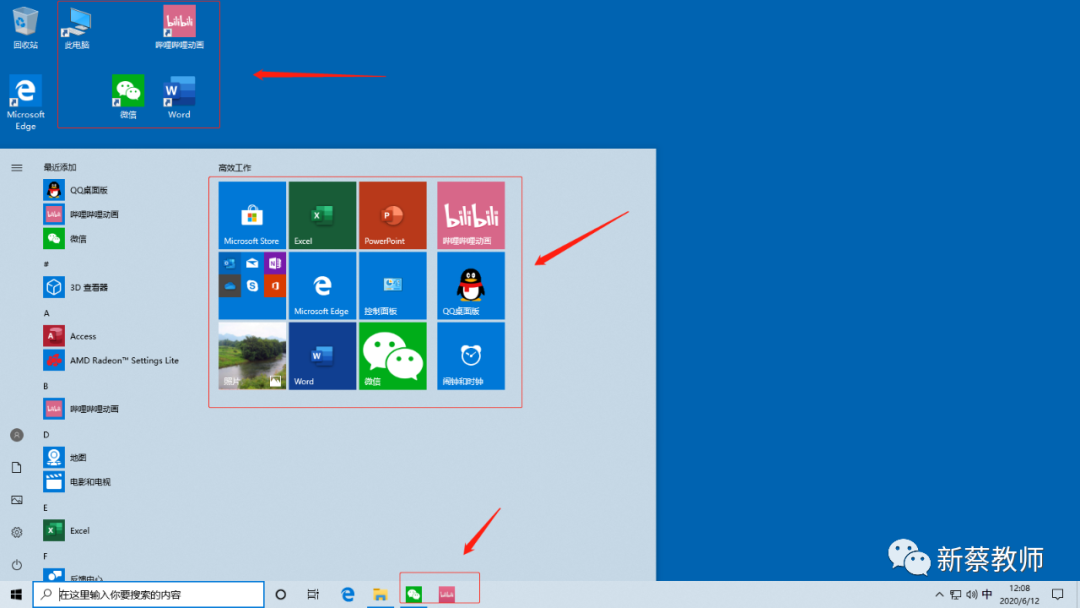Open the volume tray icon

971,594
